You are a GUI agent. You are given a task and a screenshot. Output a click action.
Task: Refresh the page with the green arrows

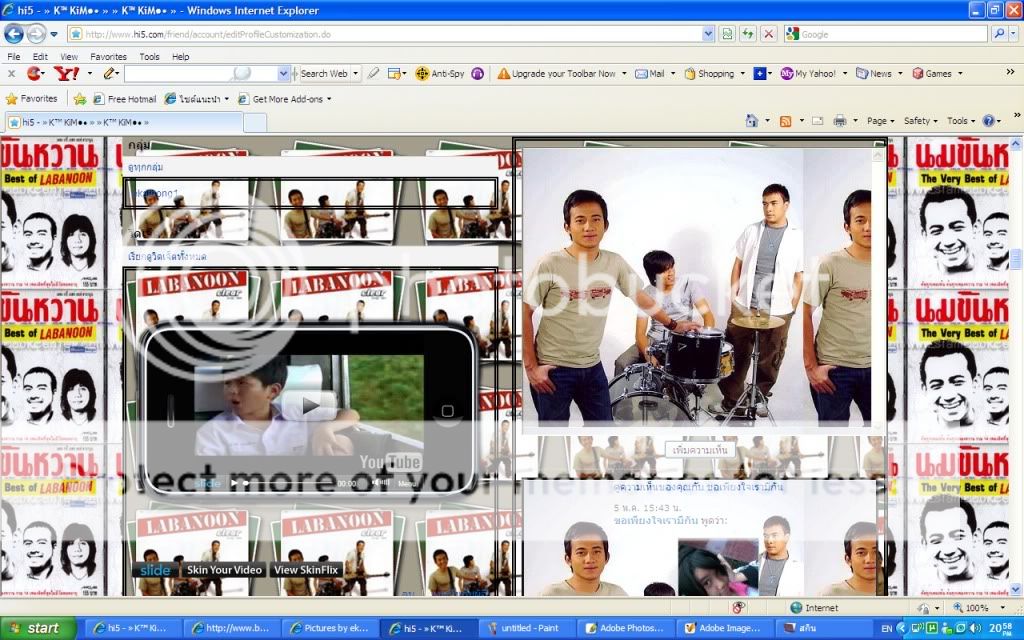click(748, 34)
